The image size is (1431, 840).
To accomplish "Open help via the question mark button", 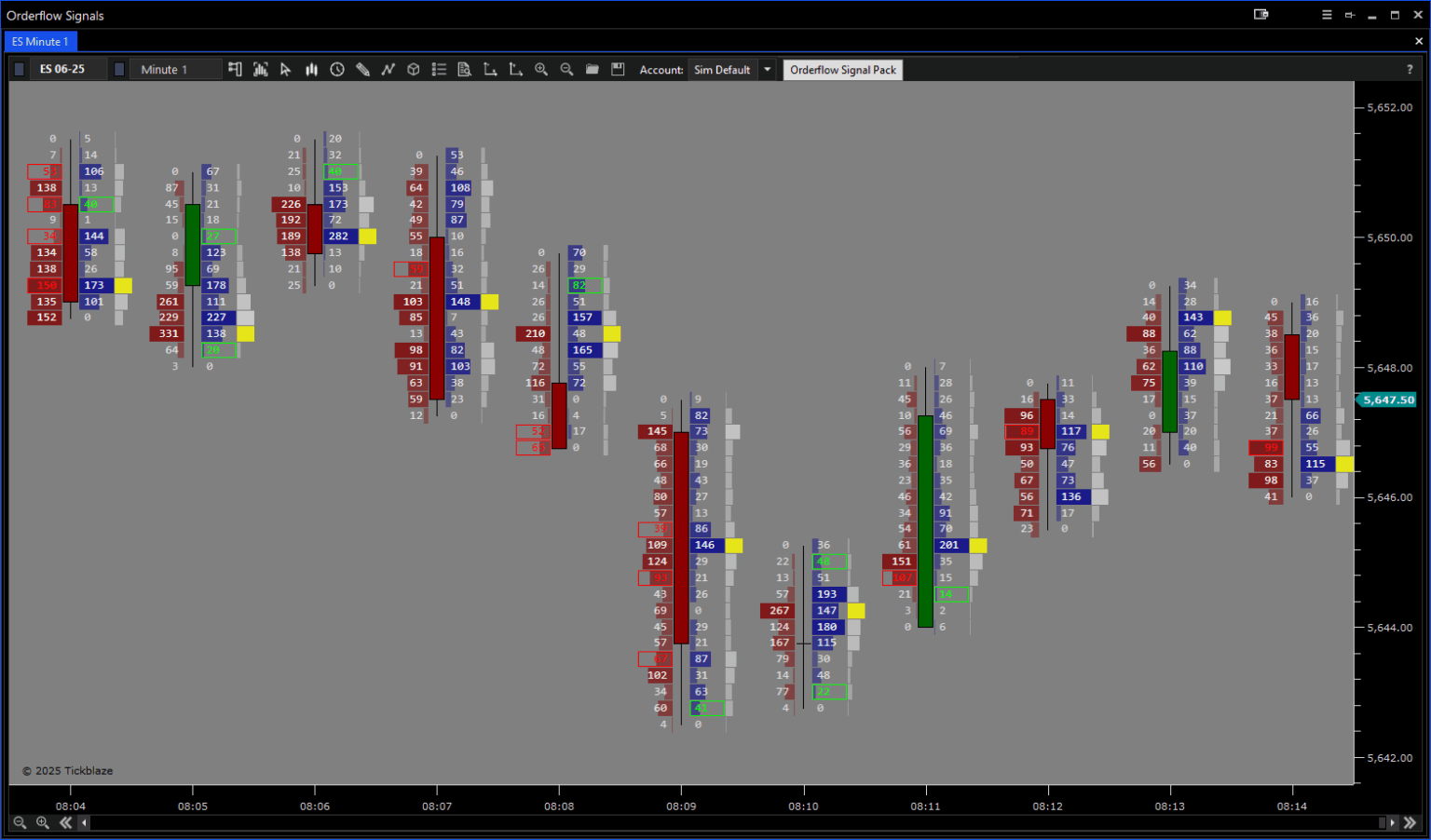I will (x=1410, y=69).
